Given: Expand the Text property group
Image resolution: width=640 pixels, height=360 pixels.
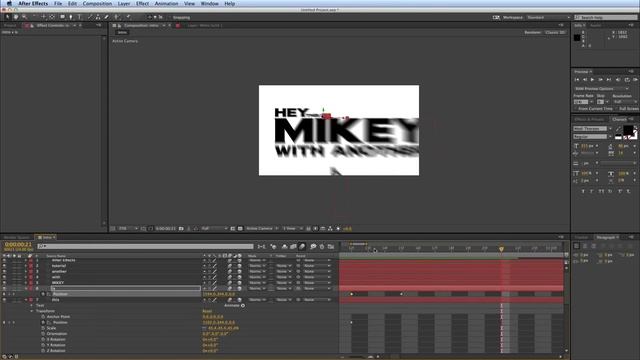Looking at the screenshot, I should (32, 305).
